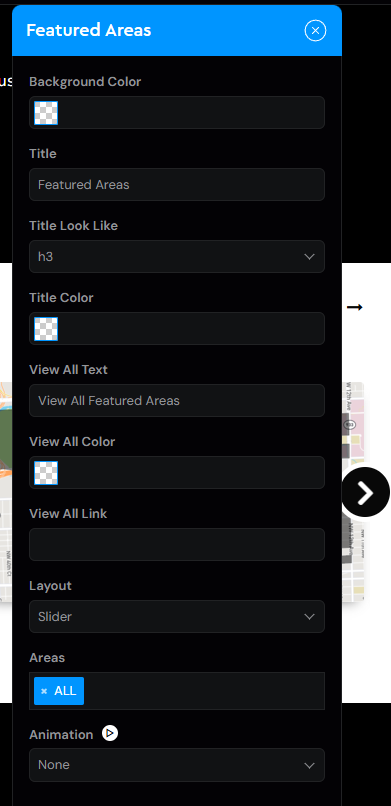Click the Animation preview play icon
391x806 pixels.
click(x=110, y=733)
